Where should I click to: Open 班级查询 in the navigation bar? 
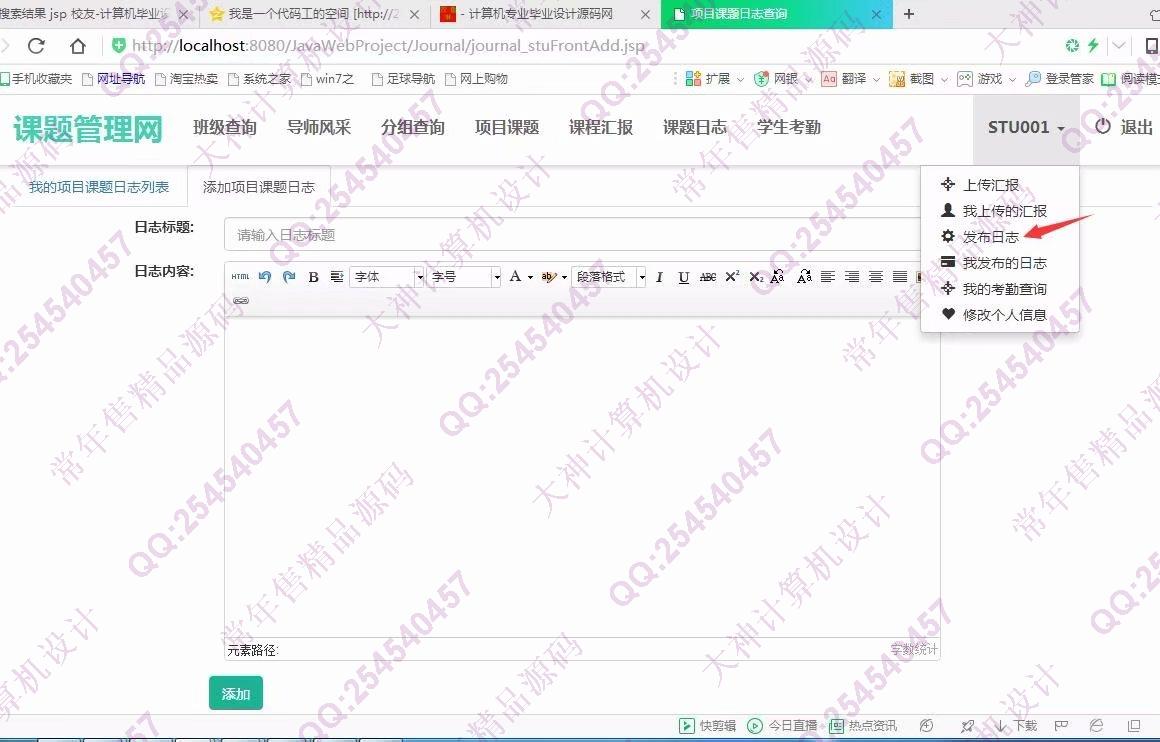[225, 127]
